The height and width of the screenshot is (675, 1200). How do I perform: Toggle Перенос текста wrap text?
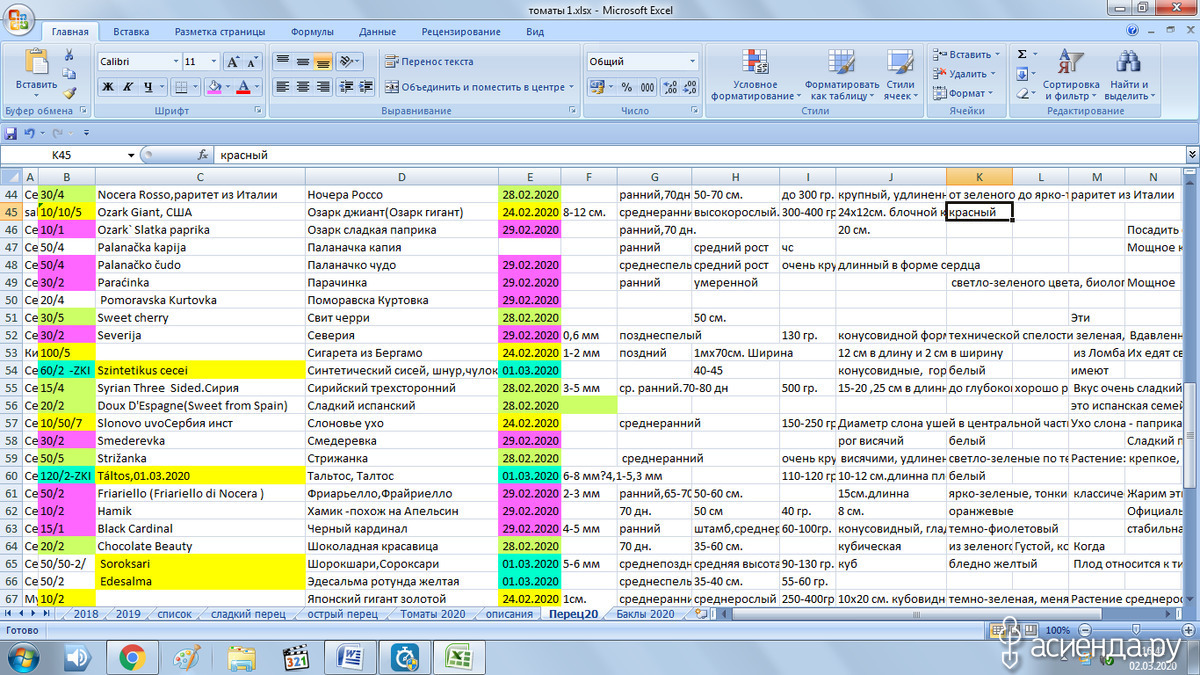(x=429, y=61)
